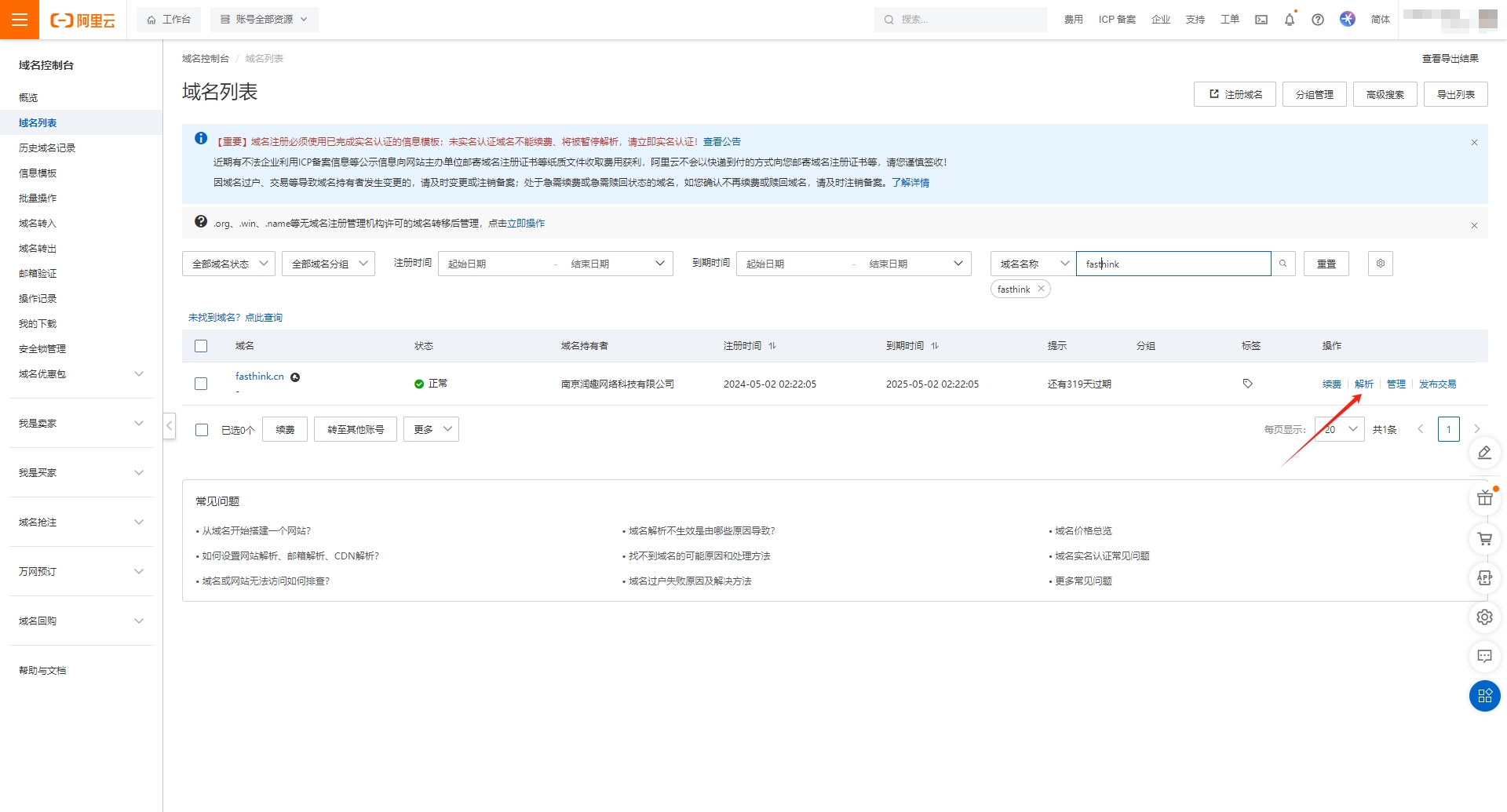Click the icon next to fasthink.cn domain name

[295, 377]
